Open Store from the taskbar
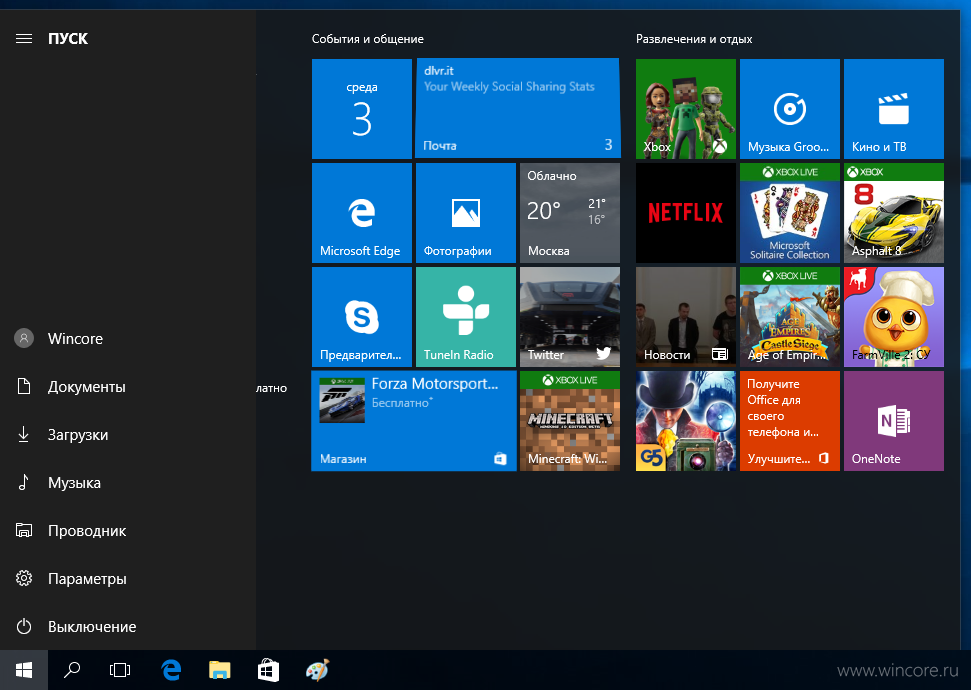 (268, 670)
